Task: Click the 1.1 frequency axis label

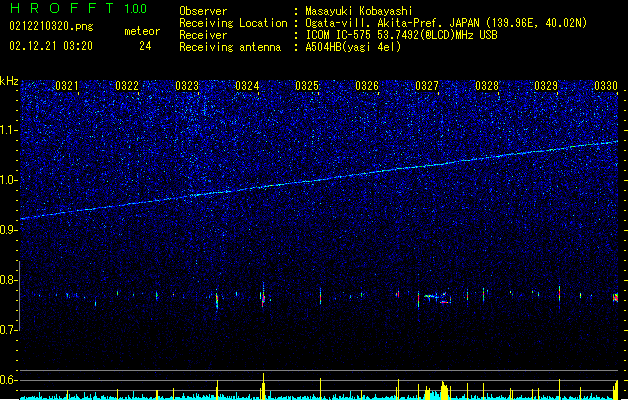Action: [x=9, y=130]
